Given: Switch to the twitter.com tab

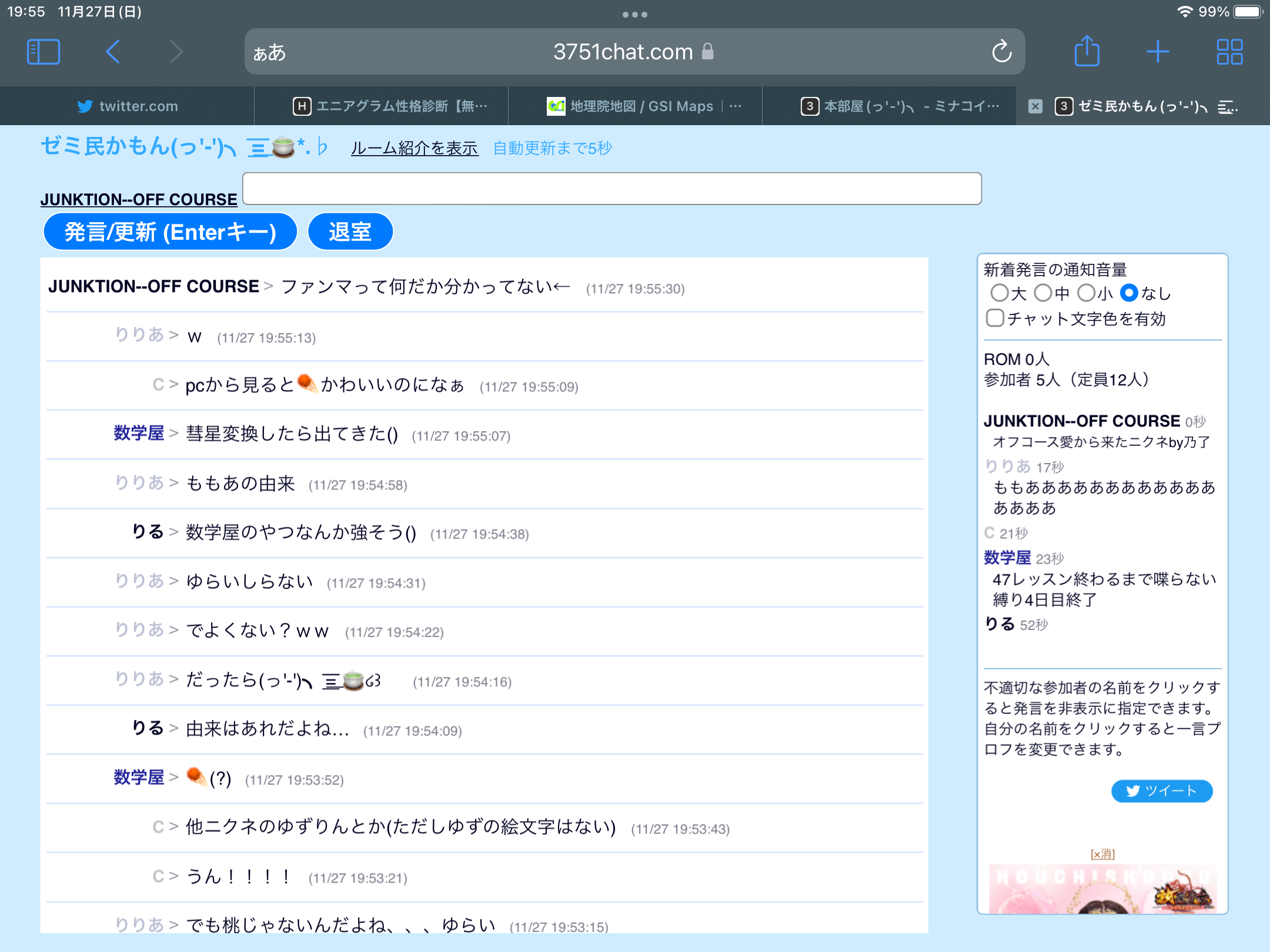Looking at the screenshot, I should tap(128, 106).
